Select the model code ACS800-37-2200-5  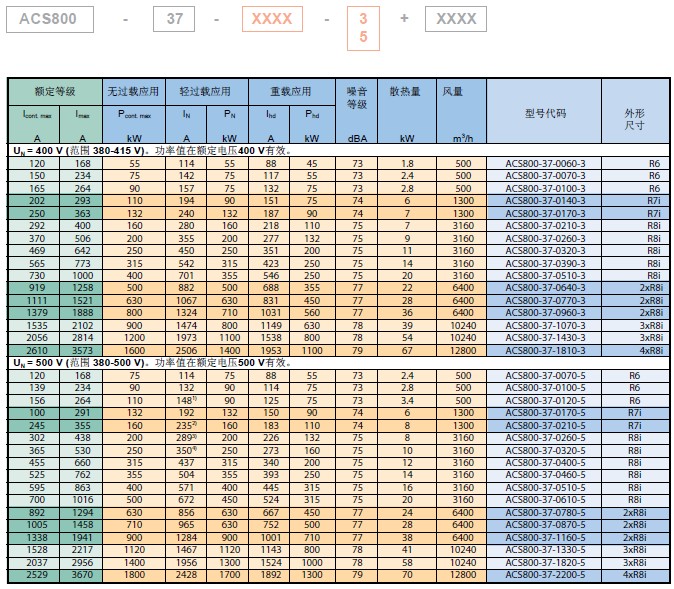[x=545, y=576]
